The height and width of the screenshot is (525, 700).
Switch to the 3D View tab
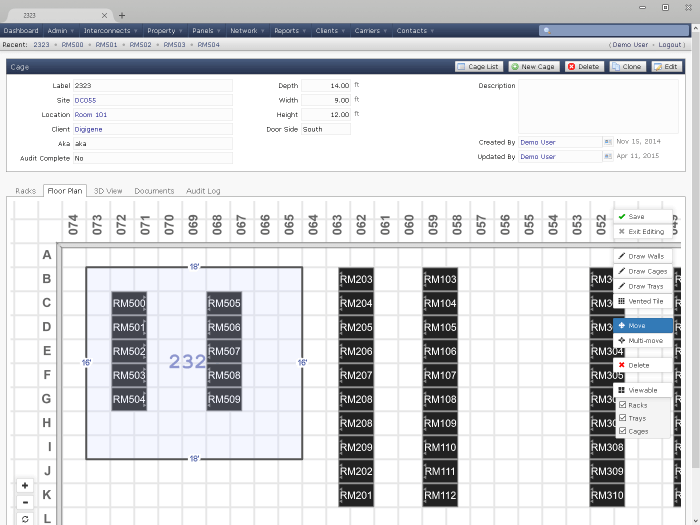click(x=108, y=191)
